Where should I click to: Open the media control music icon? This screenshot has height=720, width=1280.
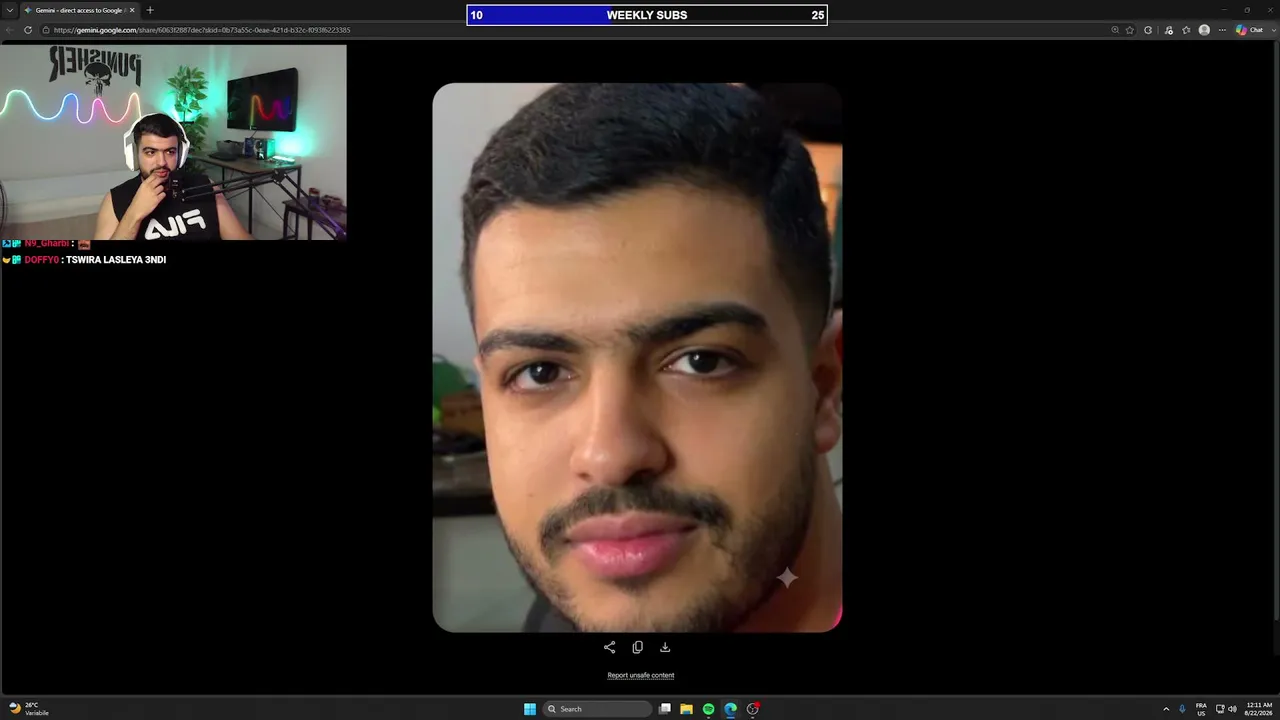pyautogui.click(x=1168, y=30)
